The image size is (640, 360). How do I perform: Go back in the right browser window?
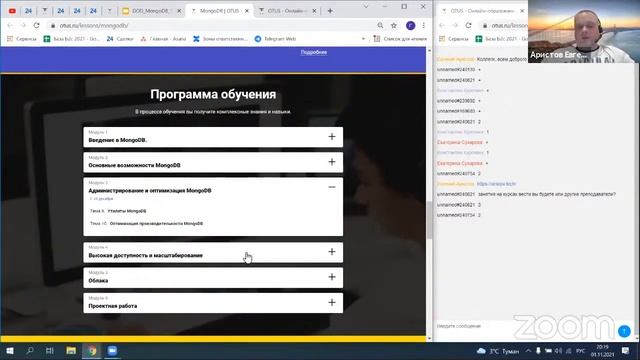tap(442, 25)
